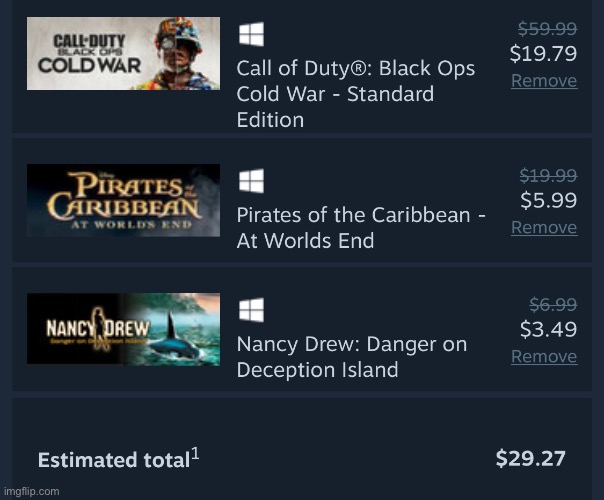Click the Windows icon above Call of Duty title
Screen dimensions: 604x500
click(251, 34)
